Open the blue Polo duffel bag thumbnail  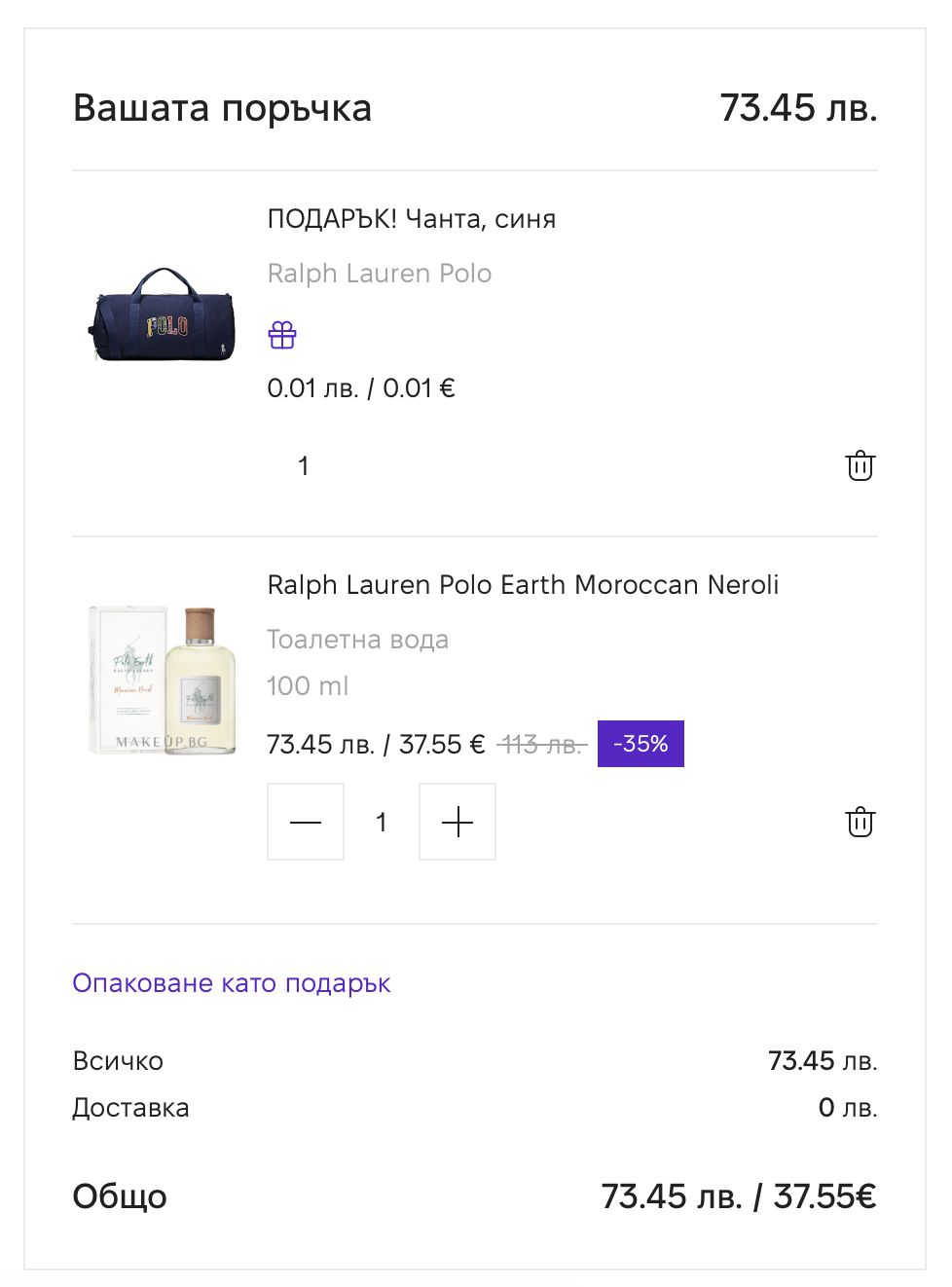(x=162, y=313)
